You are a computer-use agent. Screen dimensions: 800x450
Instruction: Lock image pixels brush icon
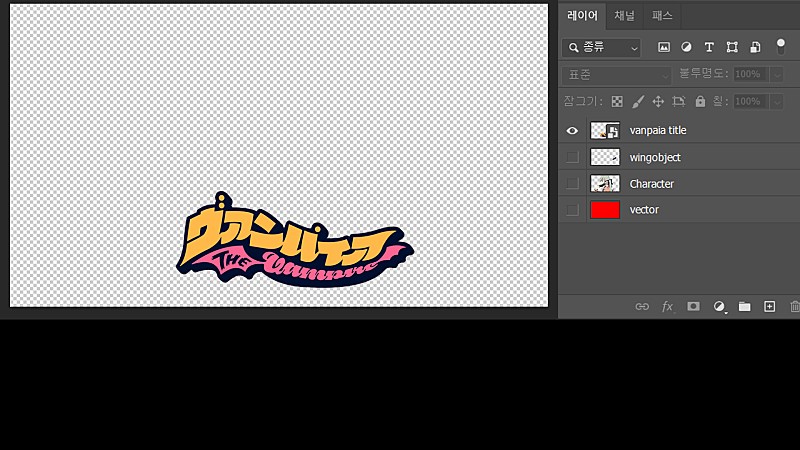pos(638,102)
